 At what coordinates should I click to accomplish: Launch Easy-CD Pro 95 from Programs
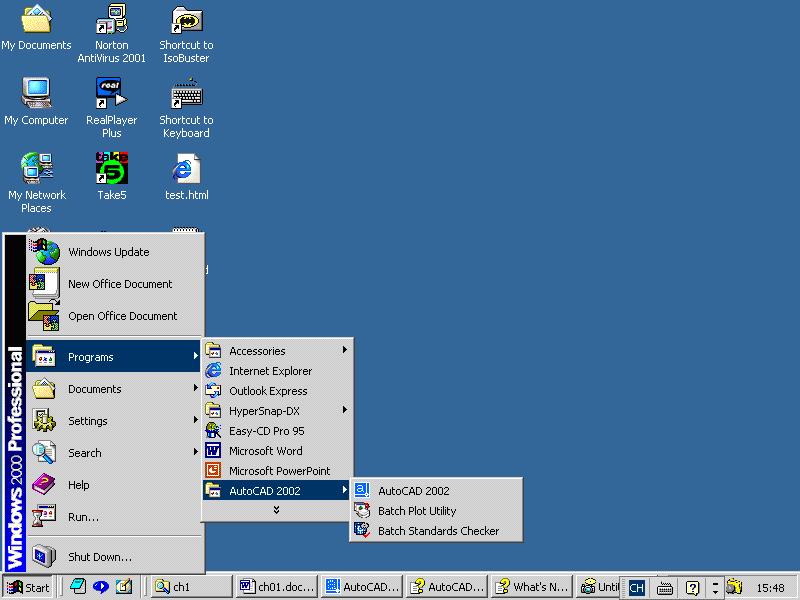(277, 431)
